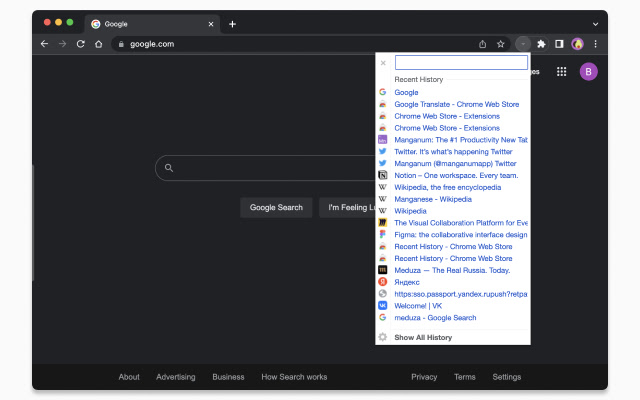
Task: Bookmark this page with the star icon
Action: click(x=500, y=44)
